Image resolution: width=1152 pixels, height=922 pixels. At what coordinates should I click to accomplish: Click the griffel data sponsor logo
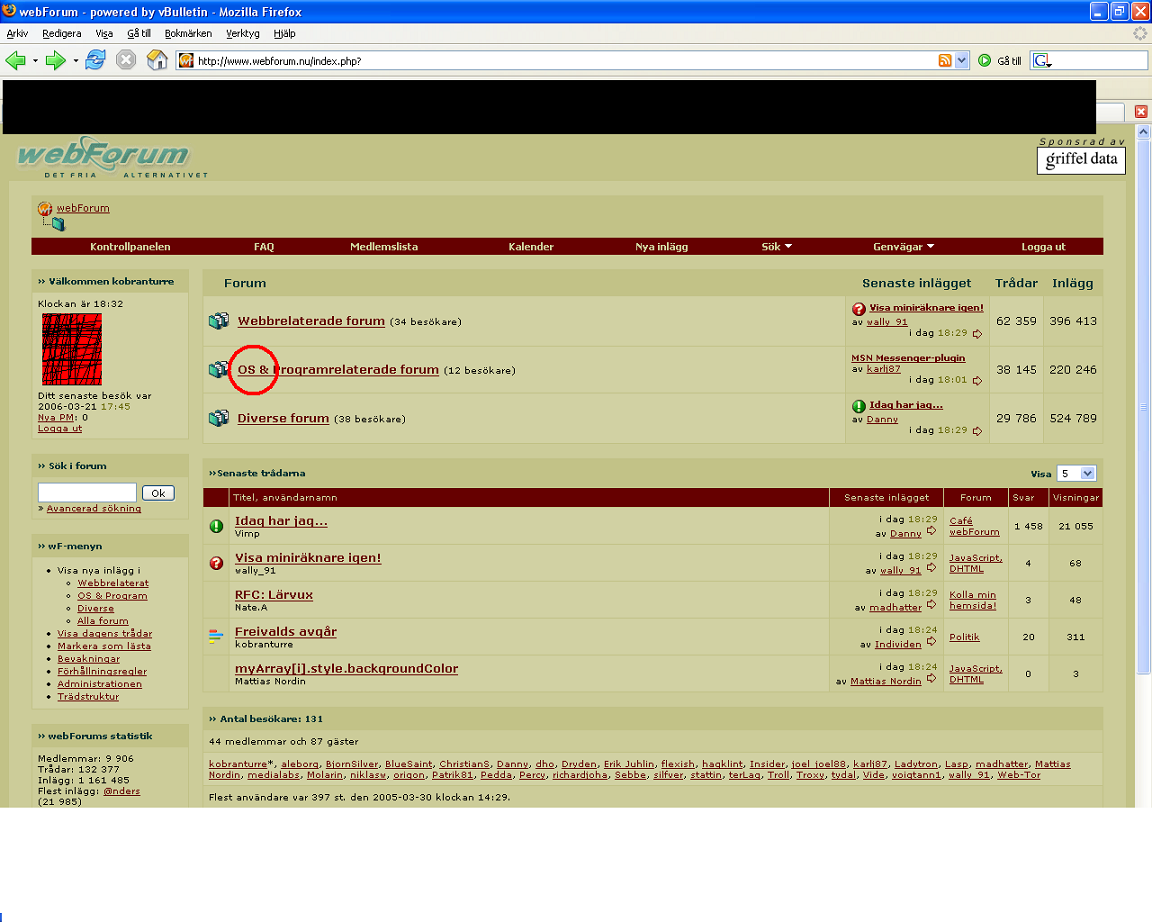point(1081,160)
